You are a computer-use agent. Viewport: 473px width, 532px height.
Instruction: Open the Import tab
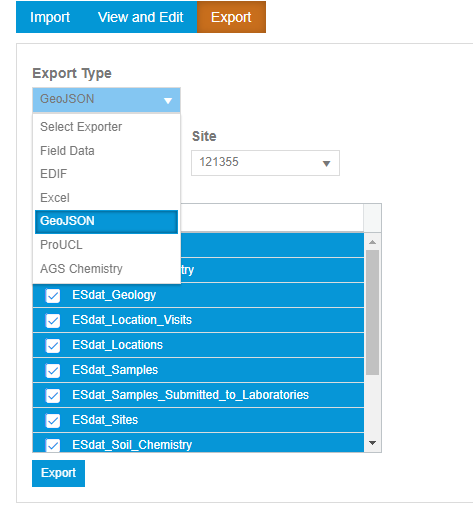(50, 17)
